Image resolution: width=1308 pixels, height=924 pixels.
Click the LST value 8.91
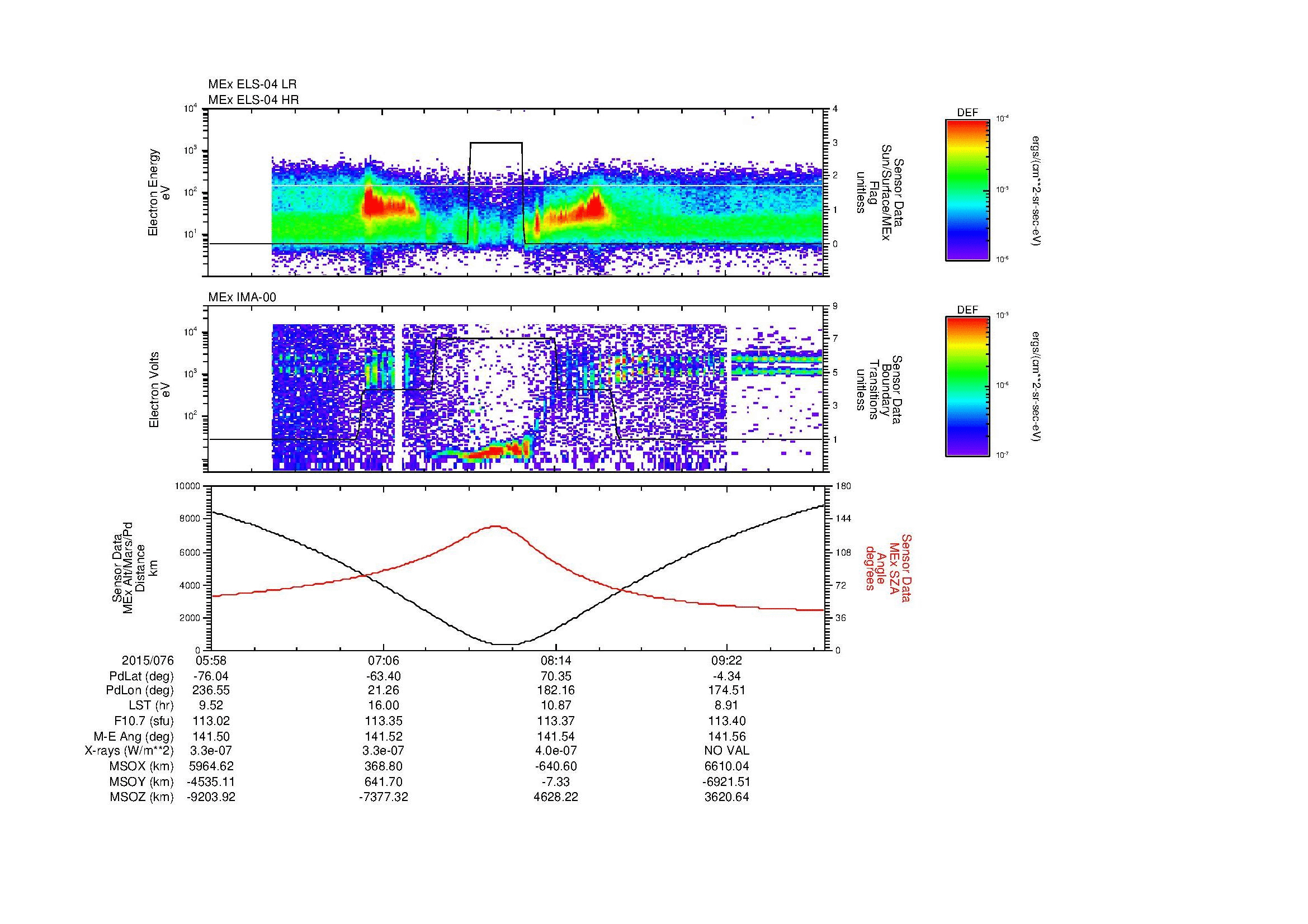[x=727, y=705]
